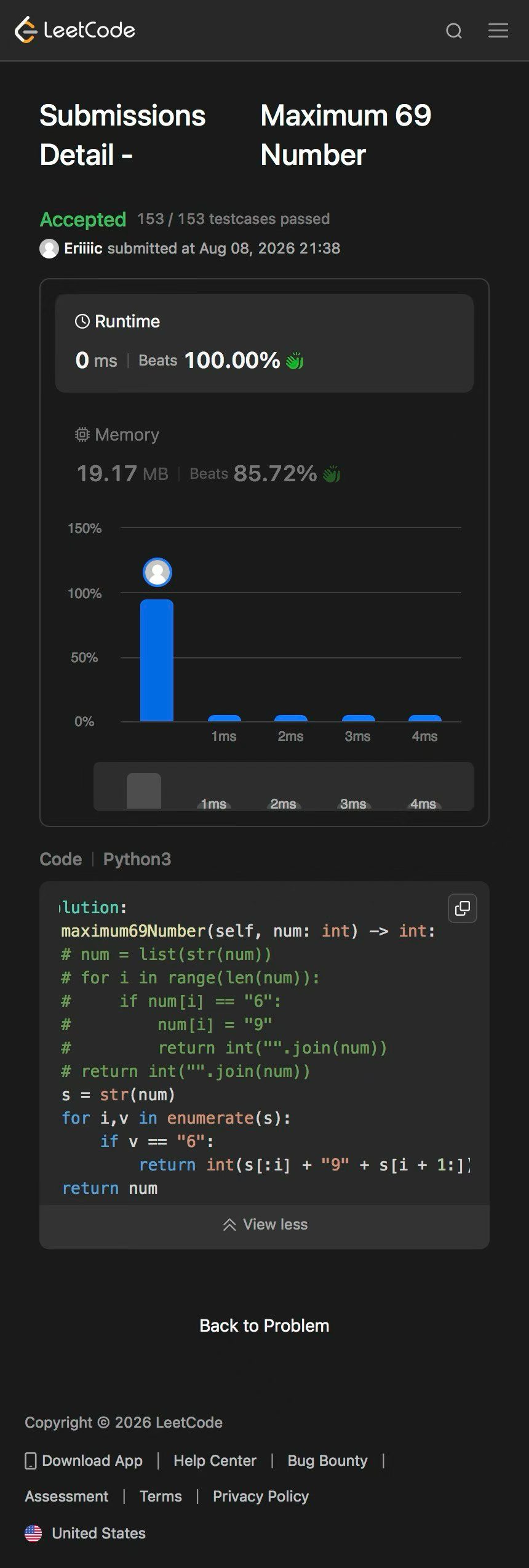Click the small bar above 4ms label

[x=425, y=718]
